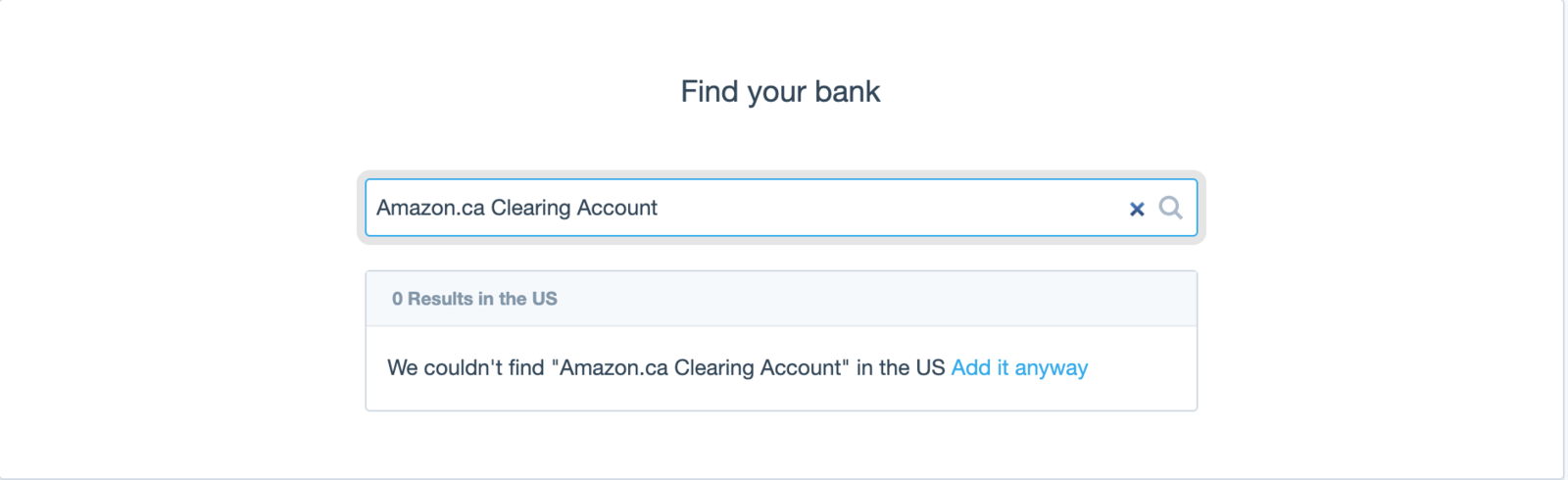Click the word Results in results header

(440, 299)
